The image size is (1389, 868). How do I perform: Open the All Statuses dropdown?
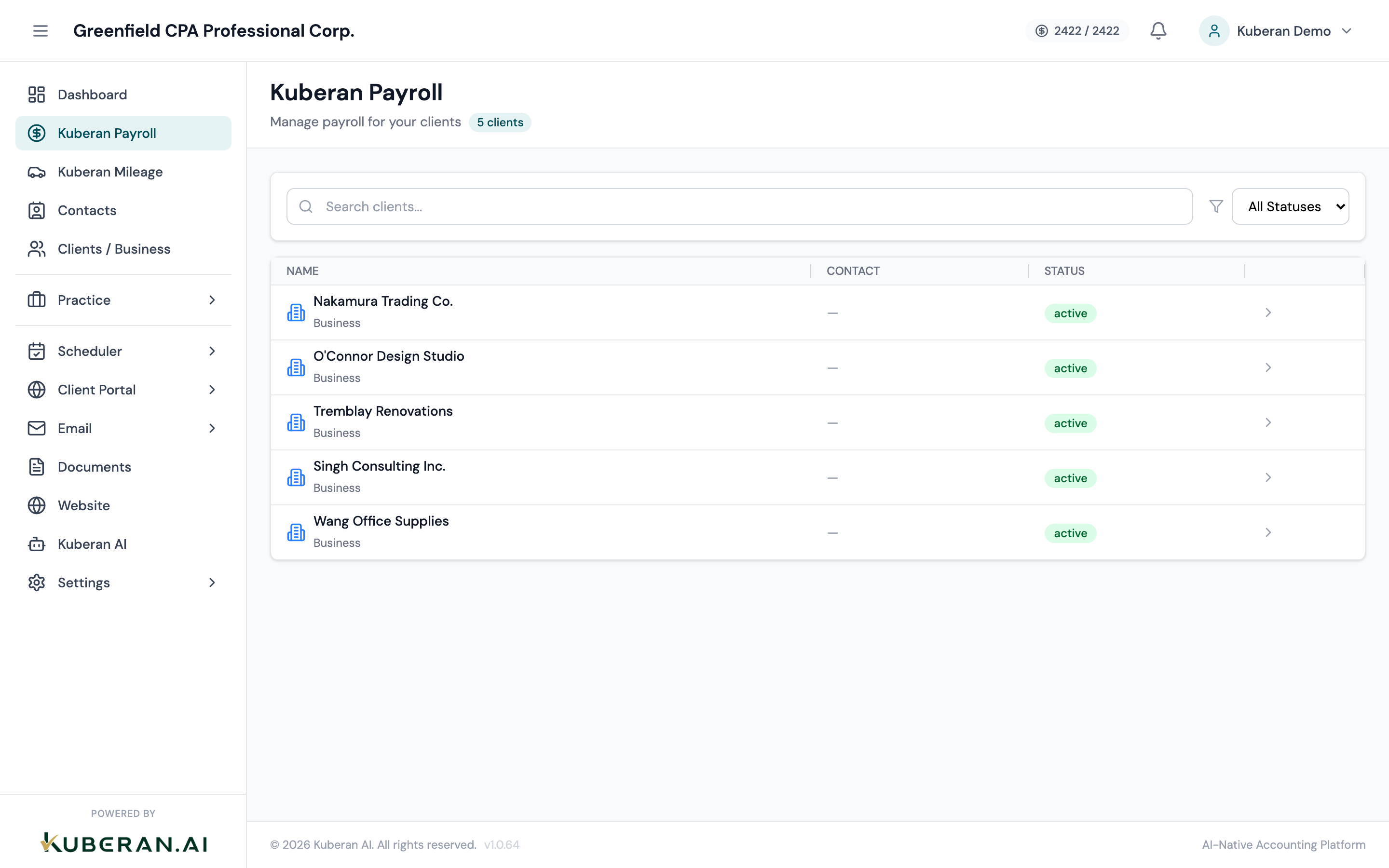[x=1290, y=206]
